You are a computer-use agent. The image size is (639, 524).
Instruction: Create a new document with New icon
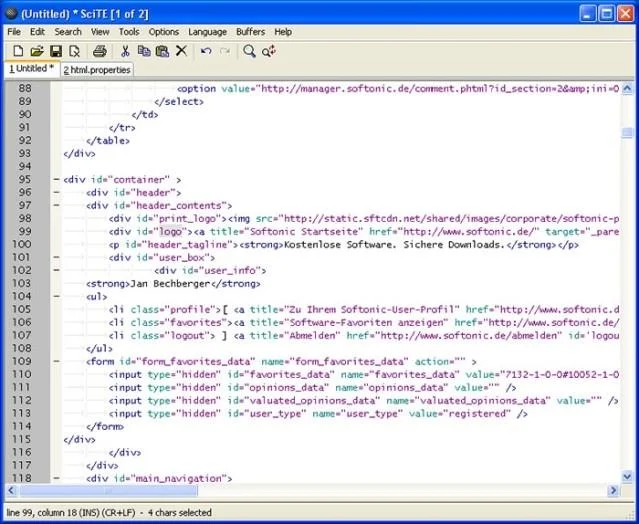pyautogui.click(x=18, y=51)
